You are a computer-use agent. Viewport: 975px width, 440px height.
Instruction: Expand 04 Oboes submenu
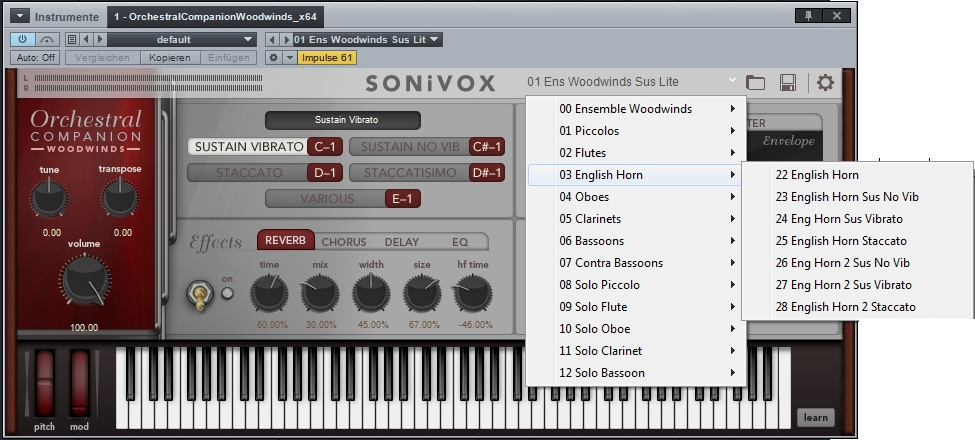click(x=635, y=197)
